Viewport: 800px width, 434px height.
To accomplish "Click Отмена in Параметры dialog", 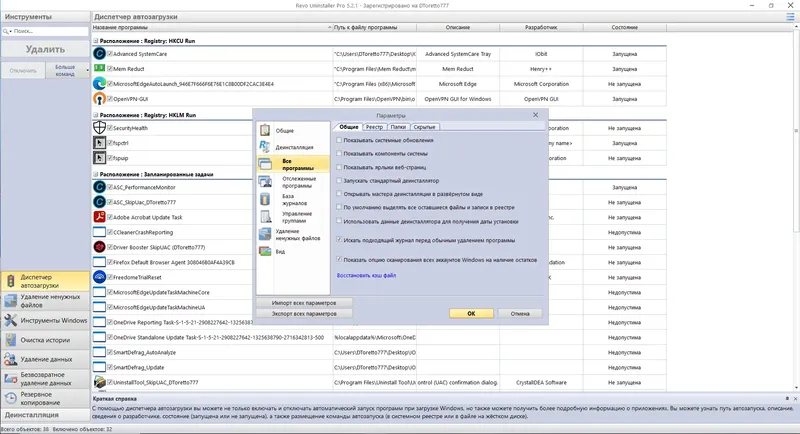I will (x=520, y=314).
